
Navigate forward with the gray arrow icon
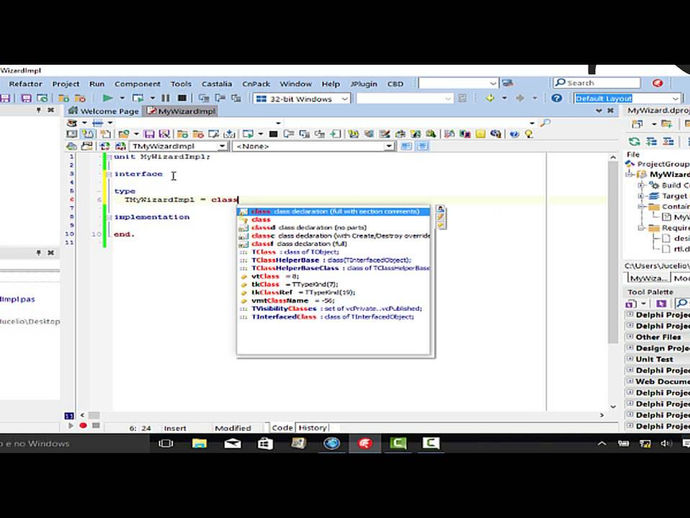click(520, 98)
